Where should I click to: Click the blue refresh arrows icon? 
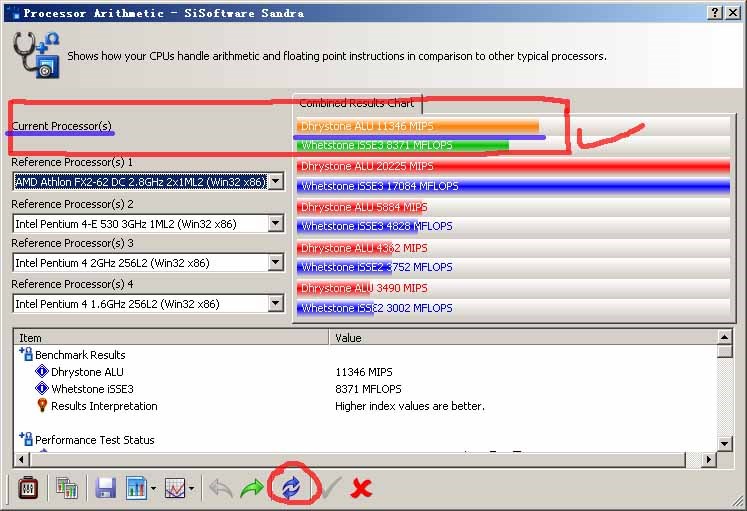[291, 488]
